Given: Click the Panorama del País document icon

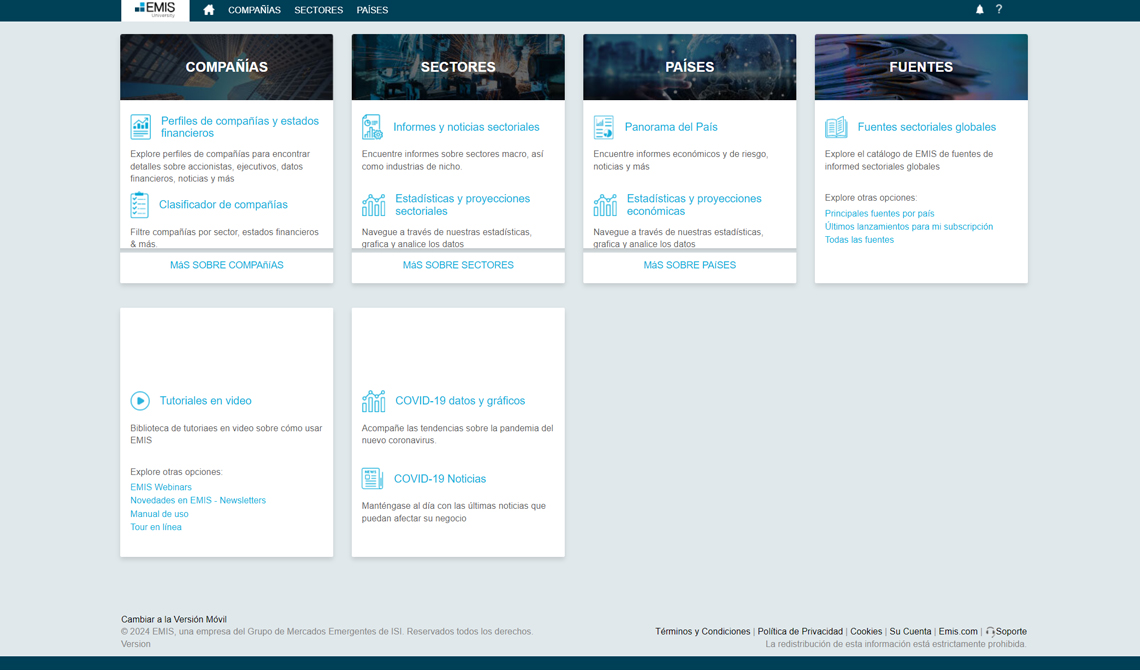Looking at the screenshot, I should point(603,127).
